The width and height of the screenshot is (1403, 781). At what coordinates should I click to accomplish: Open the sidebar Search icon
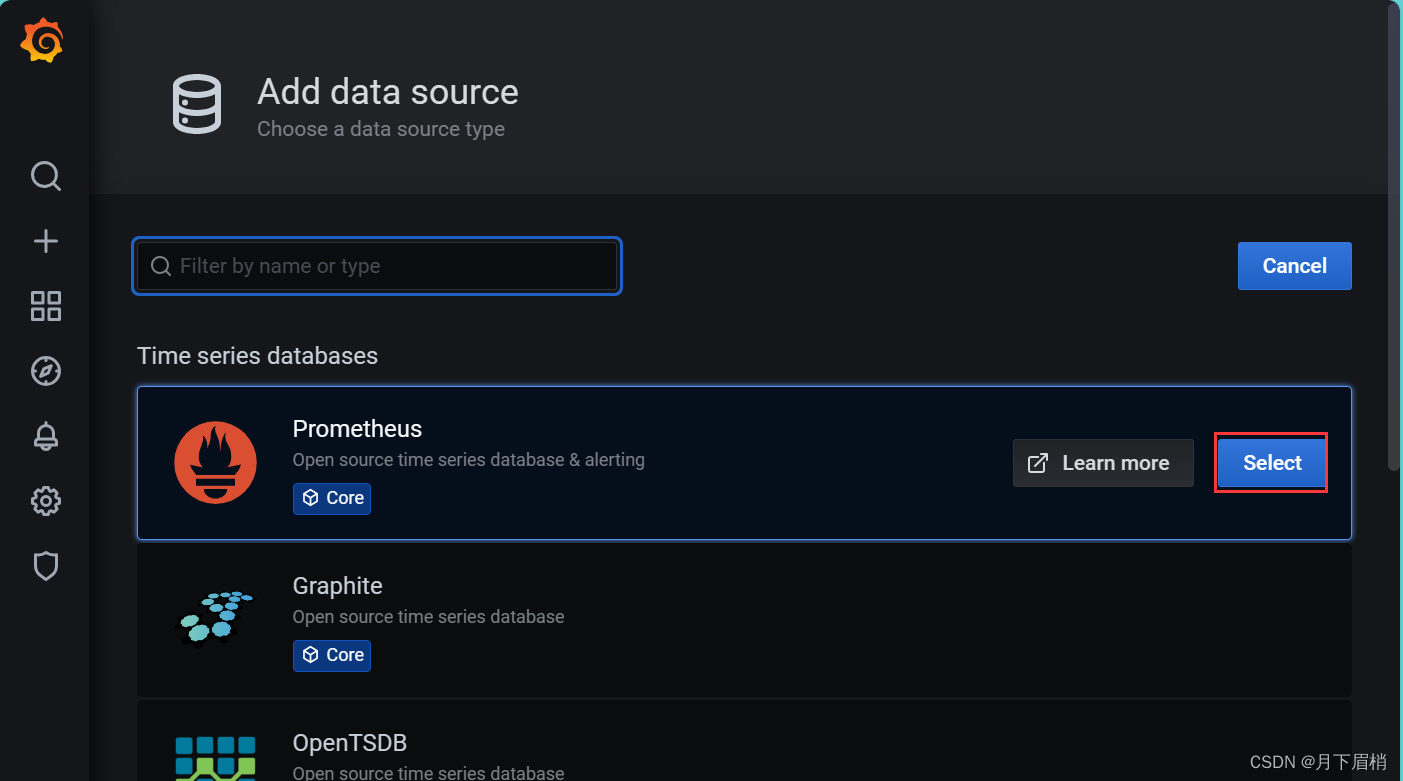pos(46,177)
